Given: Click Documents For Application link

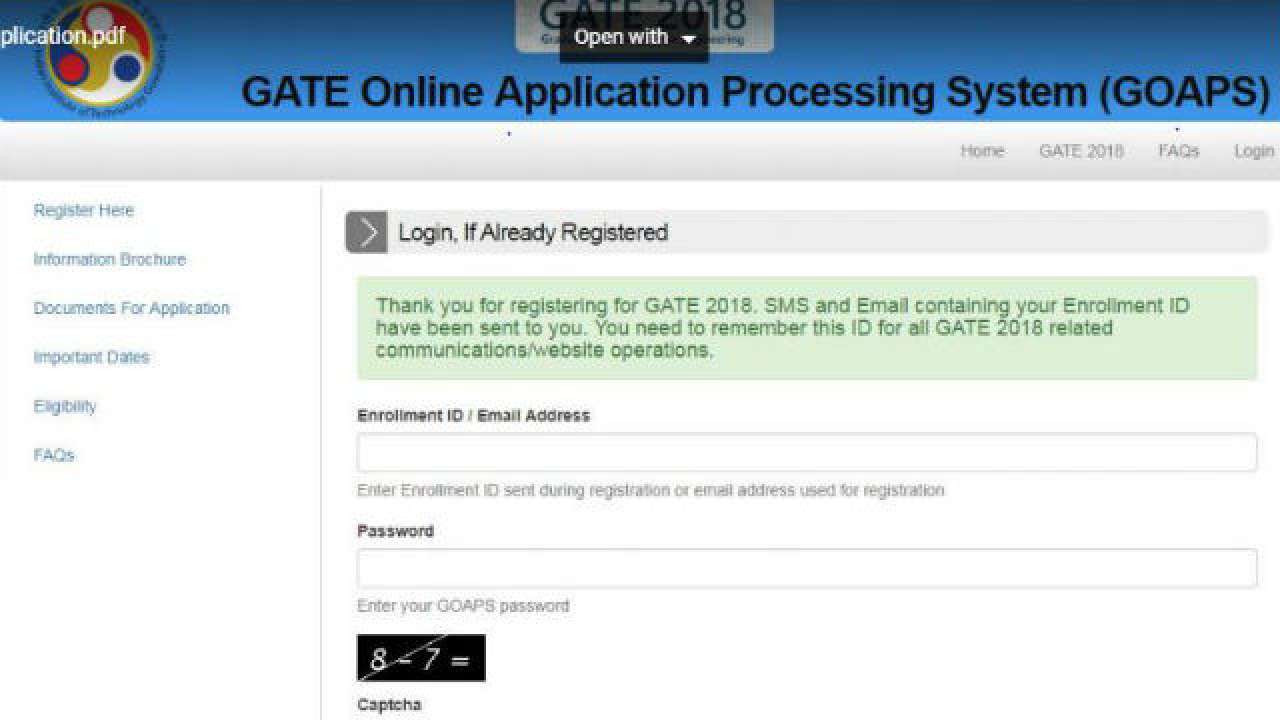Looking at the screenshot, I should click(131, 308).
